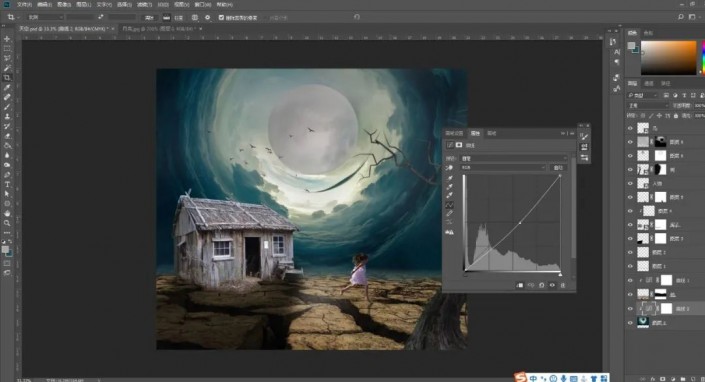Select the Move tool
The width and height of the screenshot is (705, 382).
click(x=7, y=39)
